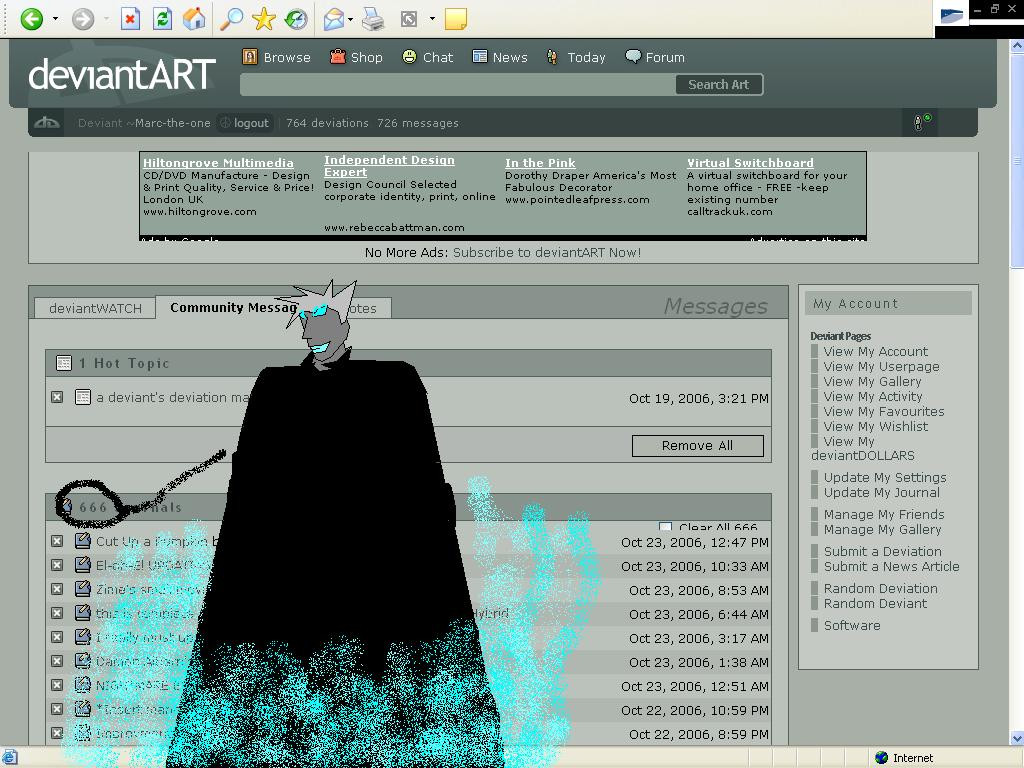1024x768 pixels.
Task: Click the Submit a Deviation link
Action: click(882, 551)
